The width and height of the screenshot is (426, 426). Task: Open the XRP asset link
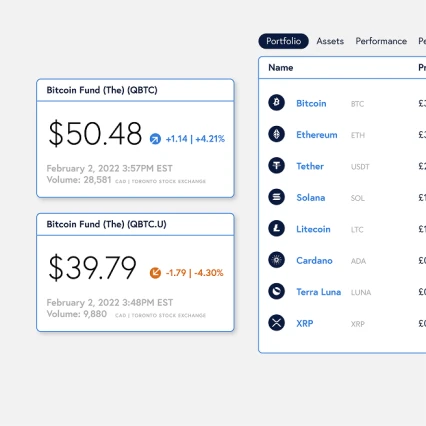tap(305, 323)
